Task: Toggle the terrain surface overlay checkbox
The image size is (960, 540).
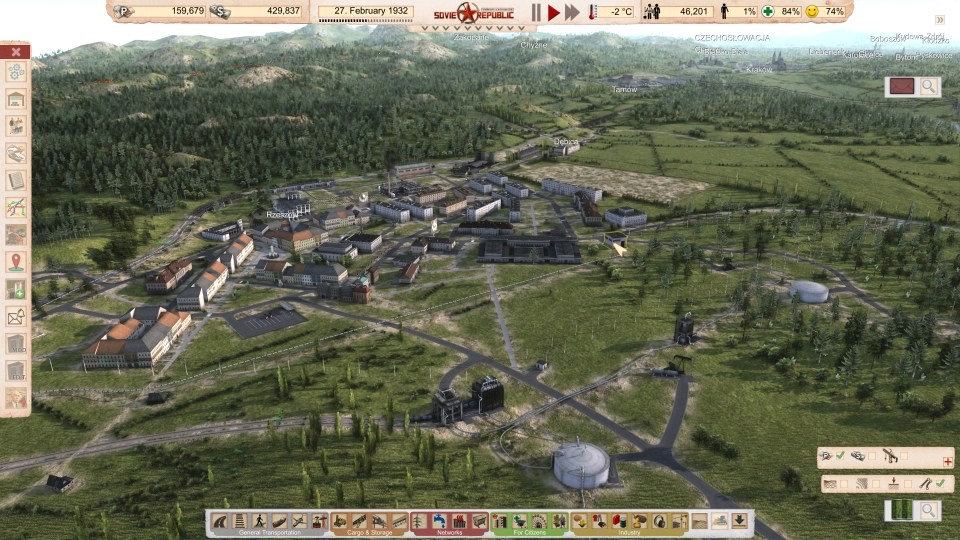Action: [844, 484]
